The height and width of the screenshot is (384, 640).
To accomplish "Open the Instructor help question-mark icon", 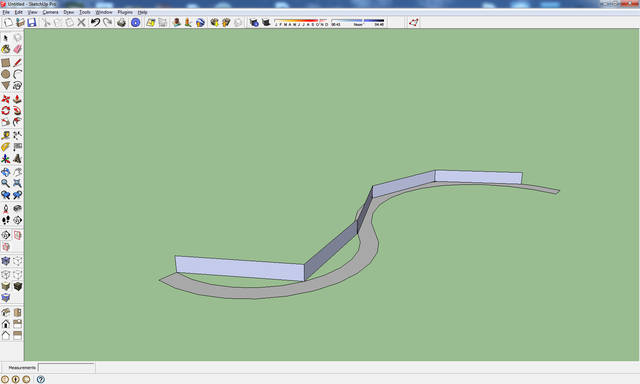I will (x=40, y=380).
